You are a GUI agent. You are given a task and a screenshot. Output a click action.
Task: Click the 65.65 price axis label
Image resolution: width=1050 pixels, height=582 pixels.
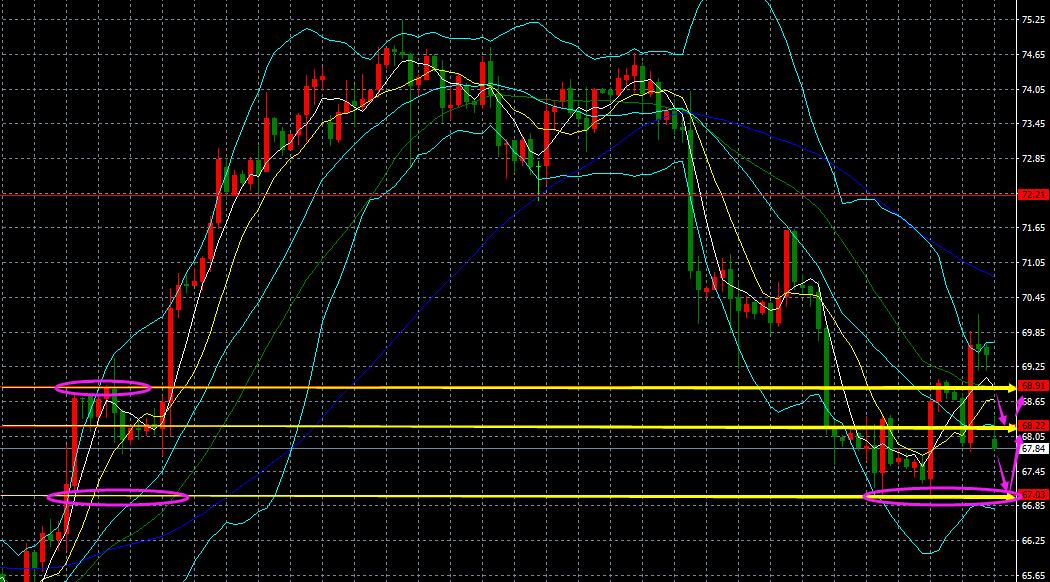(x=1033, y=576)
